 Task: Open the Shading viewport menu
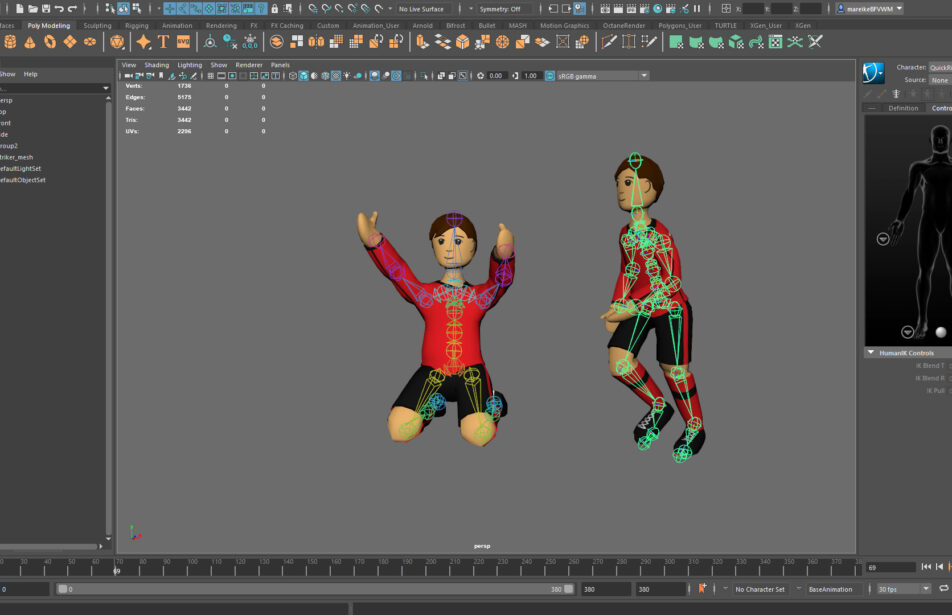point(157,65)
